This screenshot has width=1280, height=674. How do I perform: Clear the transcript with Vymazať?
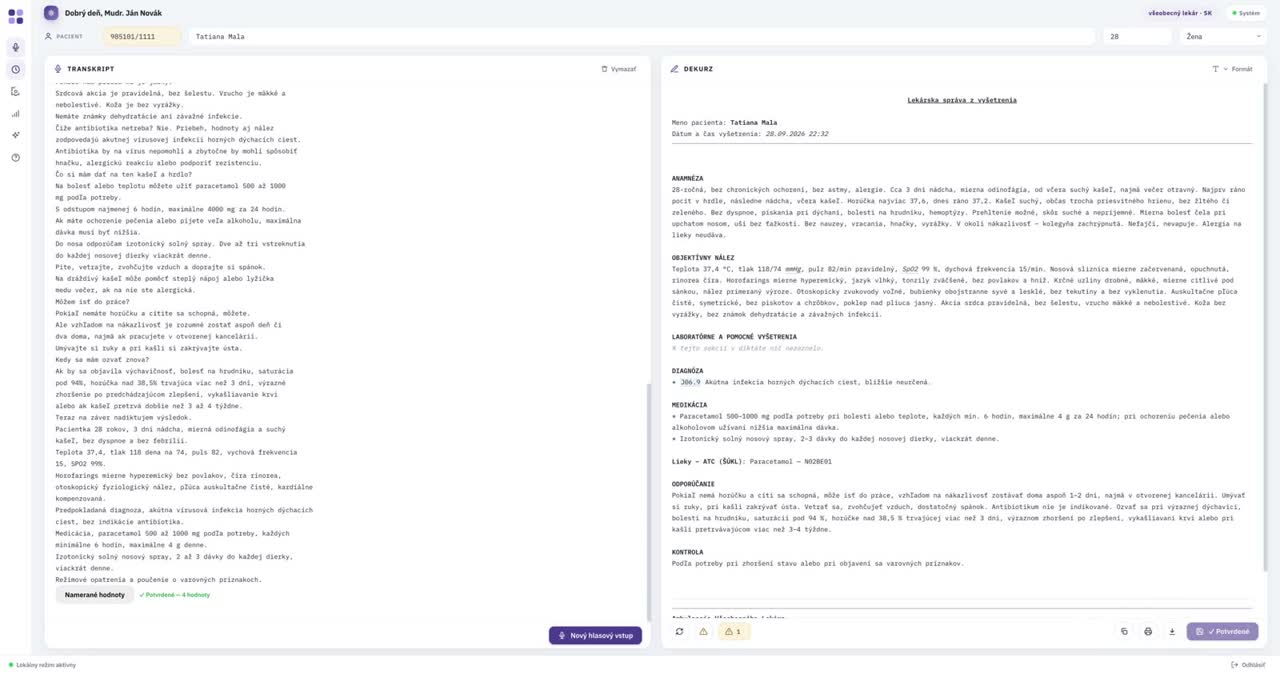pyautogui.click(x=618, y=69)
